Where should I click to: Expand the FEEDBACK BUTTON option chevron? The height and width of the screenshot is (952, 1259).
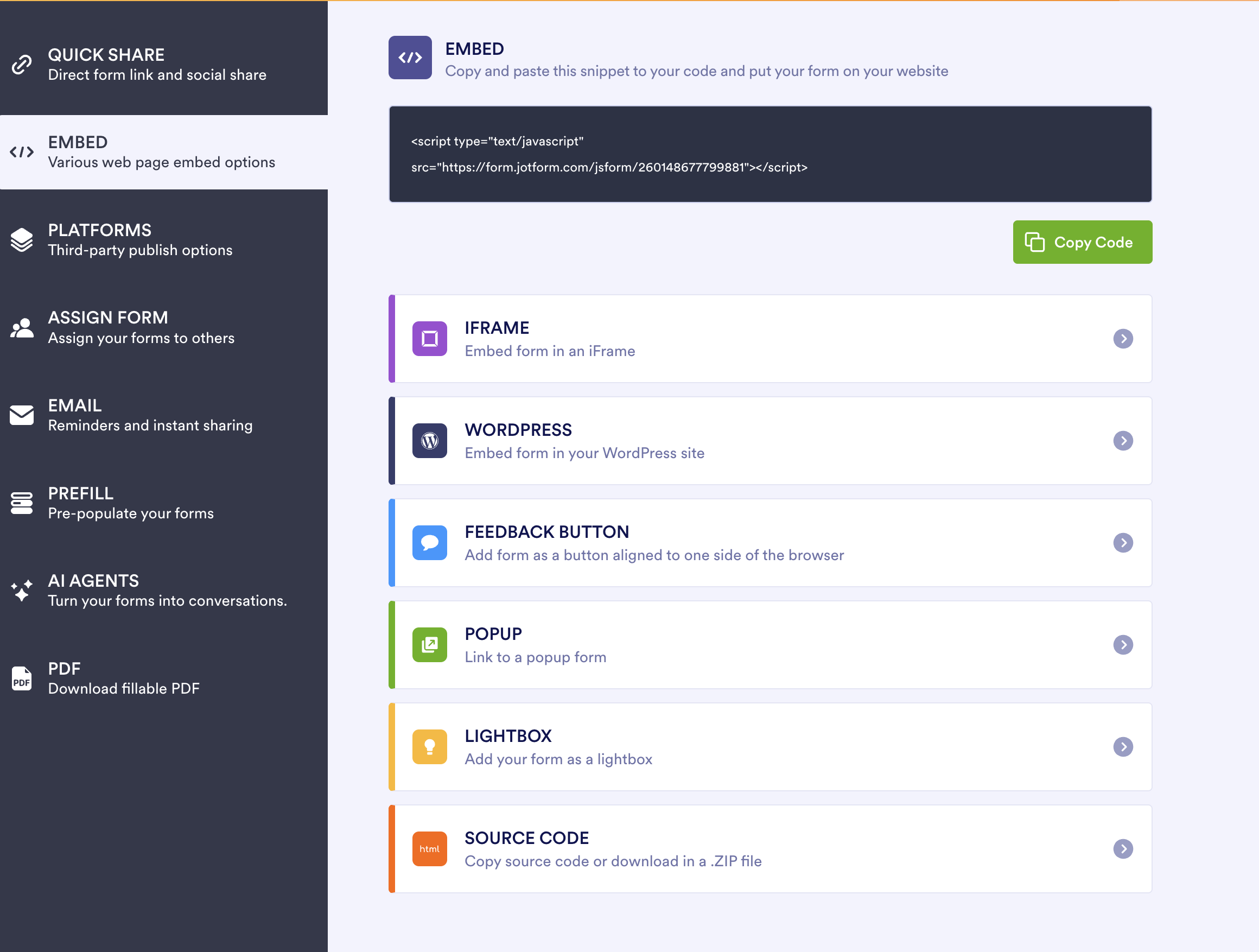(x=1123, y=543)
